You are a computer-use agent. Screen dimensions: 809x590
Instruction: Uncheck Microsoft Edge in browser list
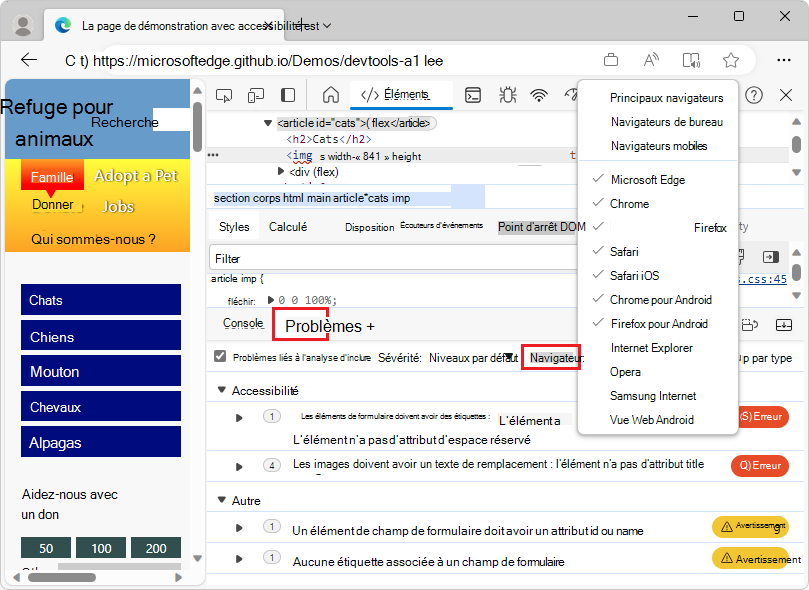[x=647, y=180]
